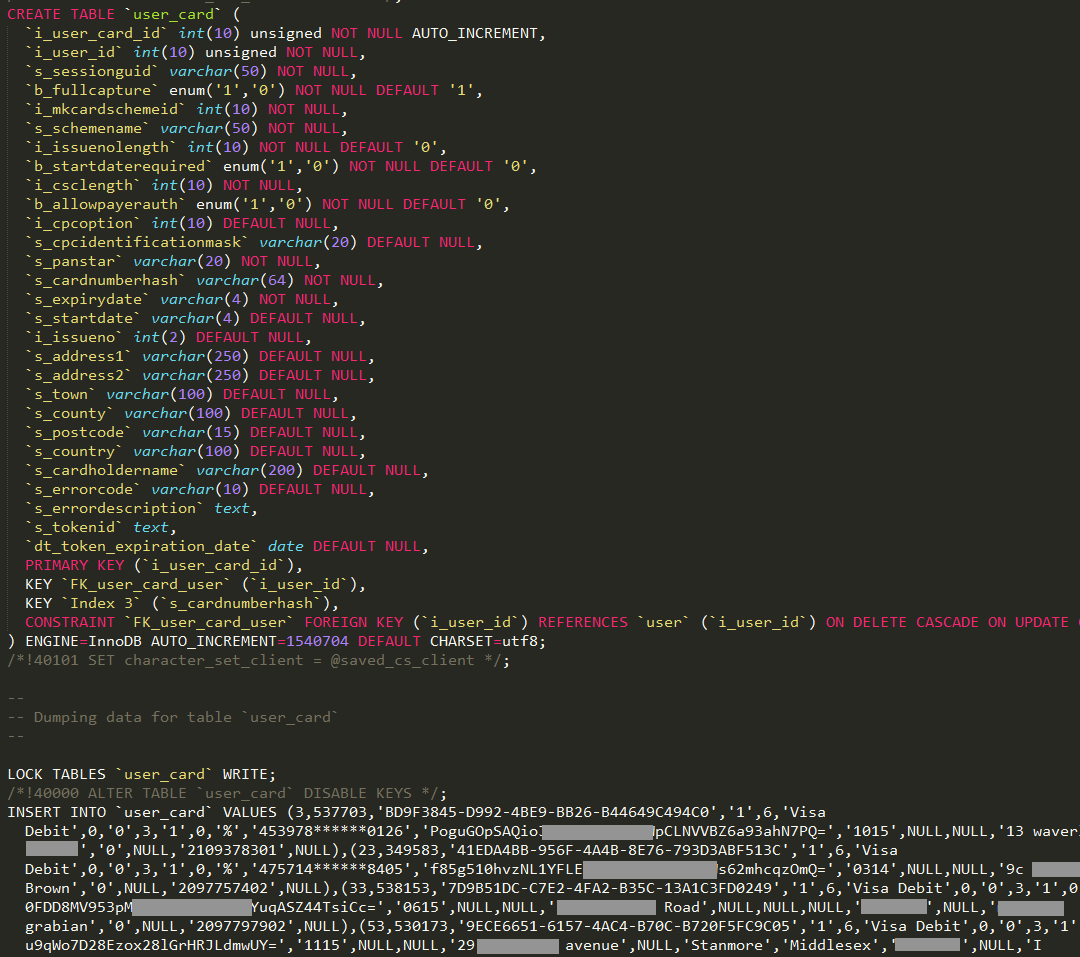Click the `s_county` column line

point(191,413)
